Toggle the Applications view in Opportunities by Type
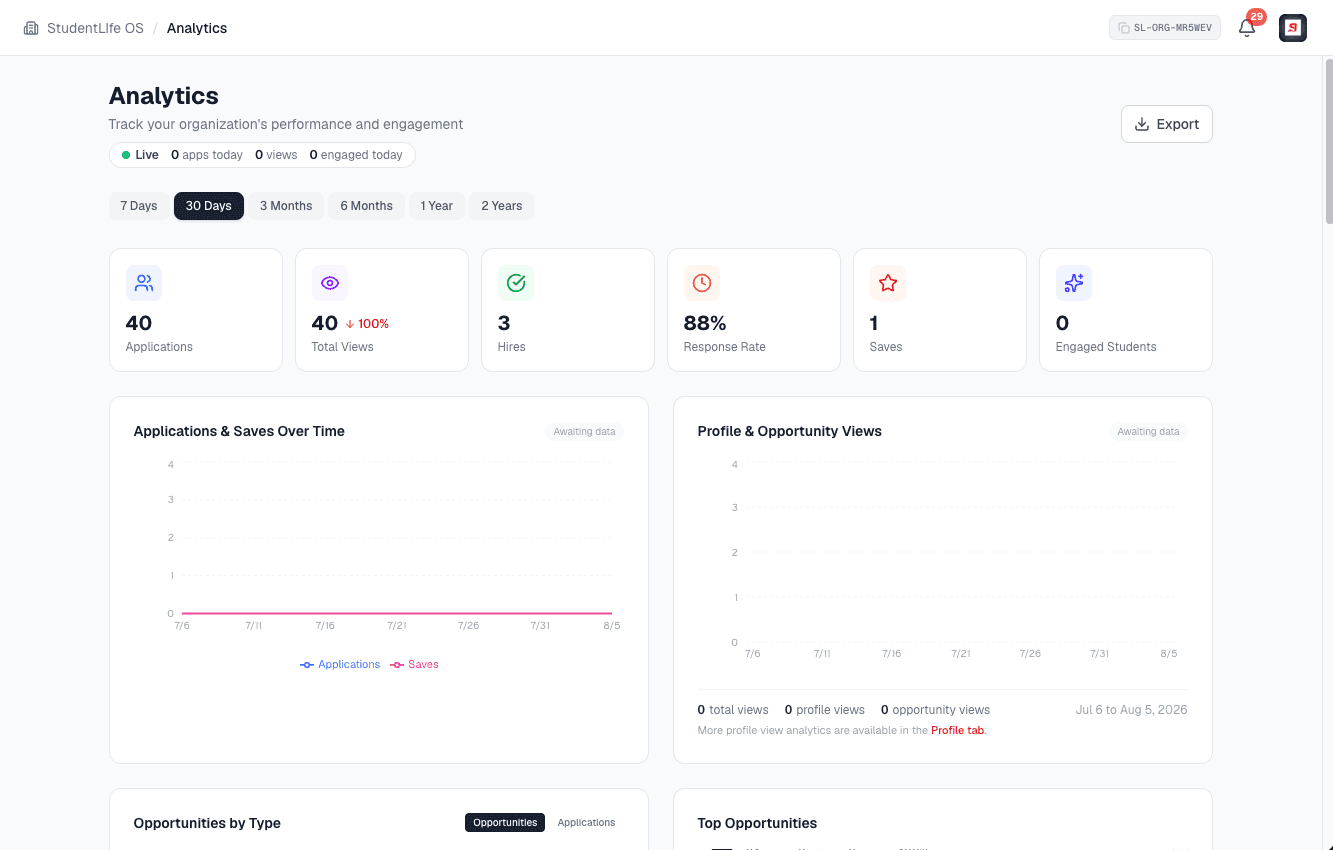Viewport: 1333px width, 850px height. point(586,822)
